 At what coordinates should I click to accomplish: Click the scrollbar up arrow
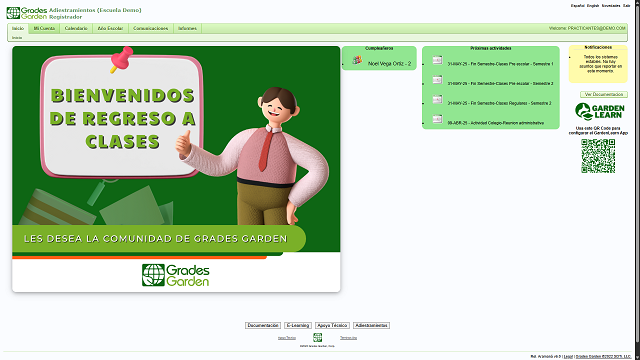(637, 2)
